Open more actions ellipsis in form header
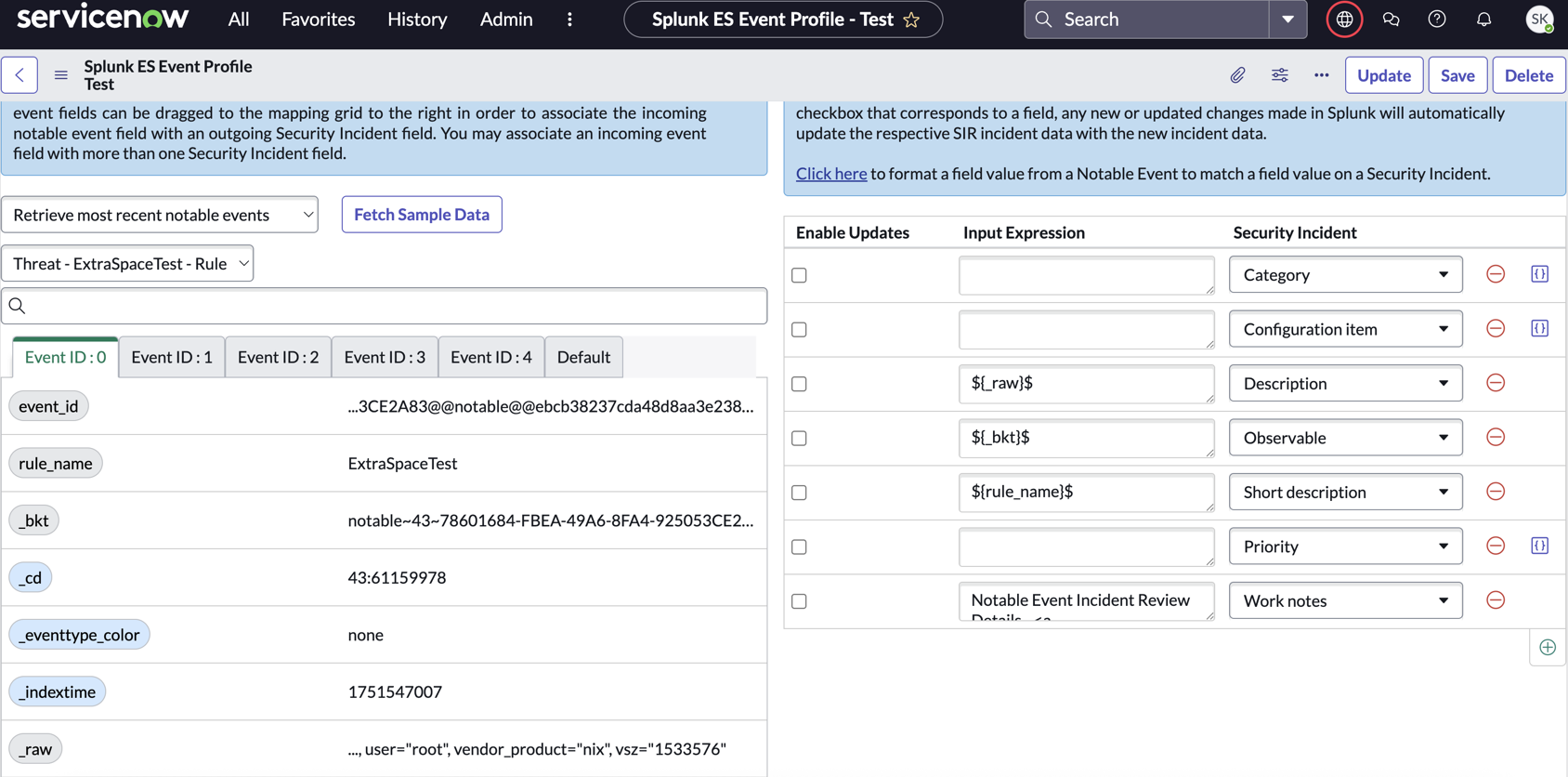This screenshot has width=1568, height=777. [x=1321, y=75]
